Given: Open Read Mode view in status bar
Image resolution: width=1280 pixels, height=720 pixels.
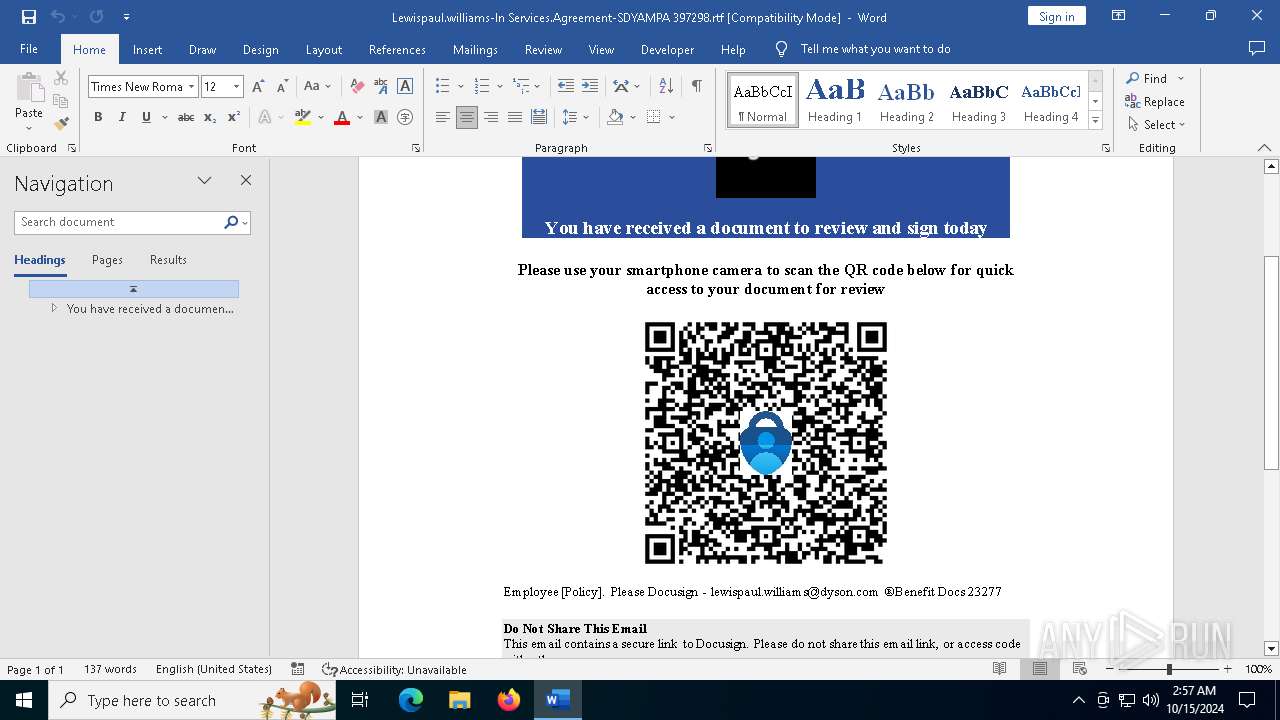Looking at the screenshot, I should pyautogui.click(x=1000, y=669).
